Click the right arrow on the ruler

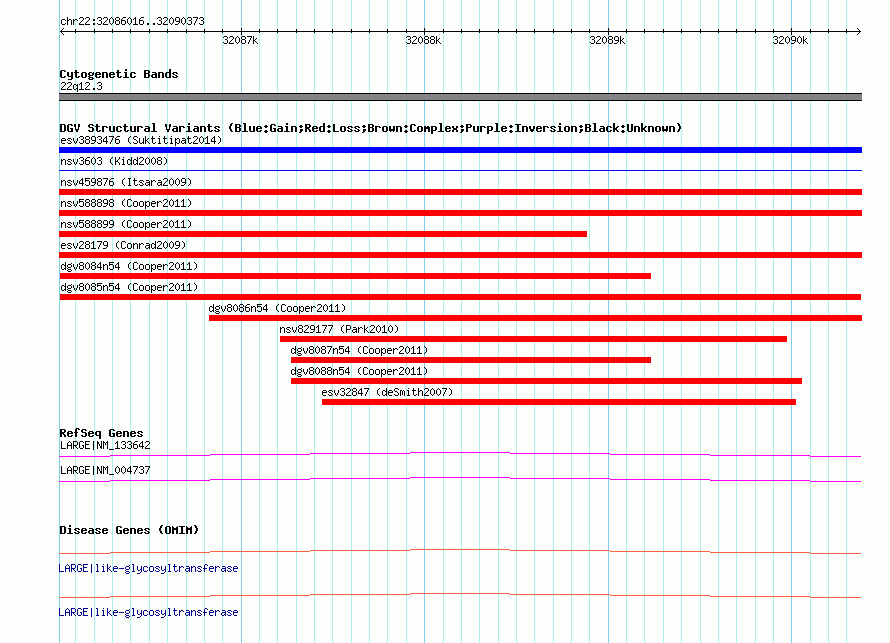coord(859,31)
